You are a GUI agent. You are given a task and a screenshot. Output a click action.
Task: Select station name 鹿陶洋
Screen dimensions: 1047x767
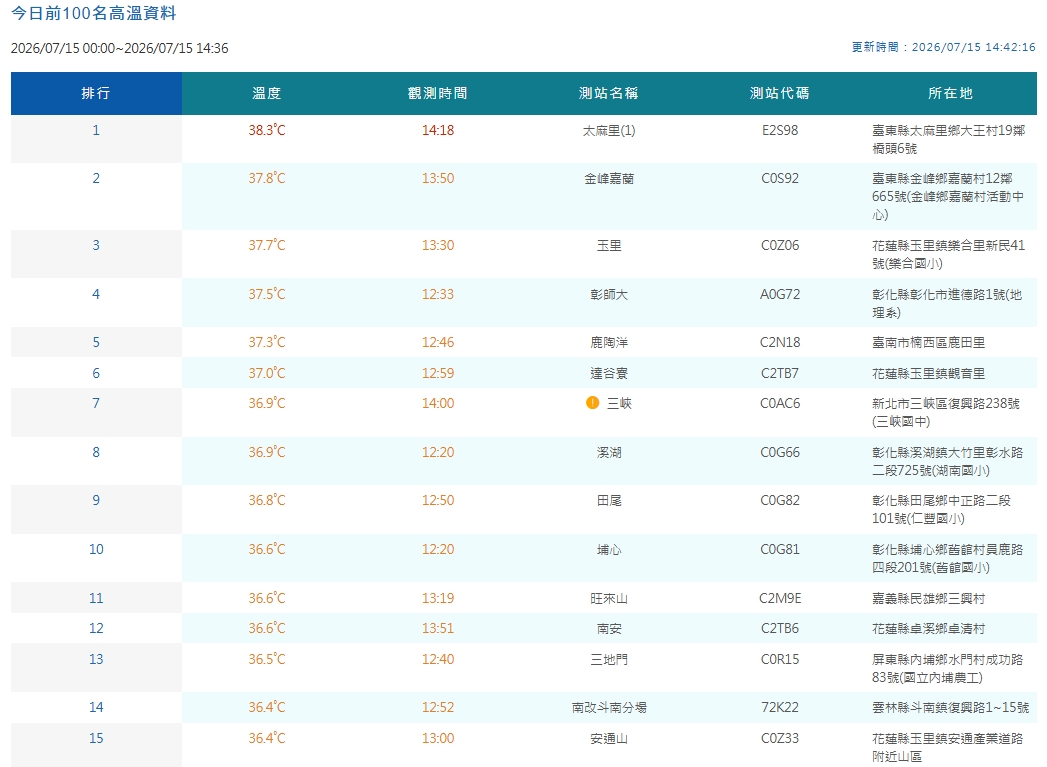(609, 342)
